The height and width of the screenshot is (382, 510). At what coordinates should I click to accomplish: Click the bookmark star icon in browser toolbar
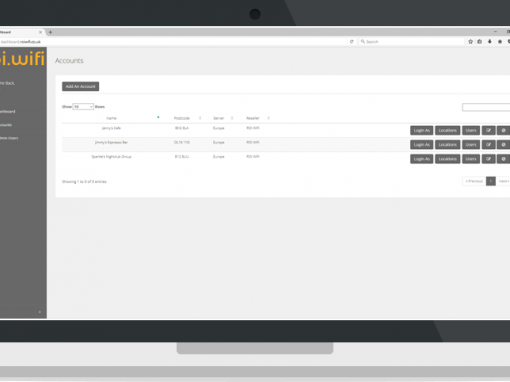470,42
